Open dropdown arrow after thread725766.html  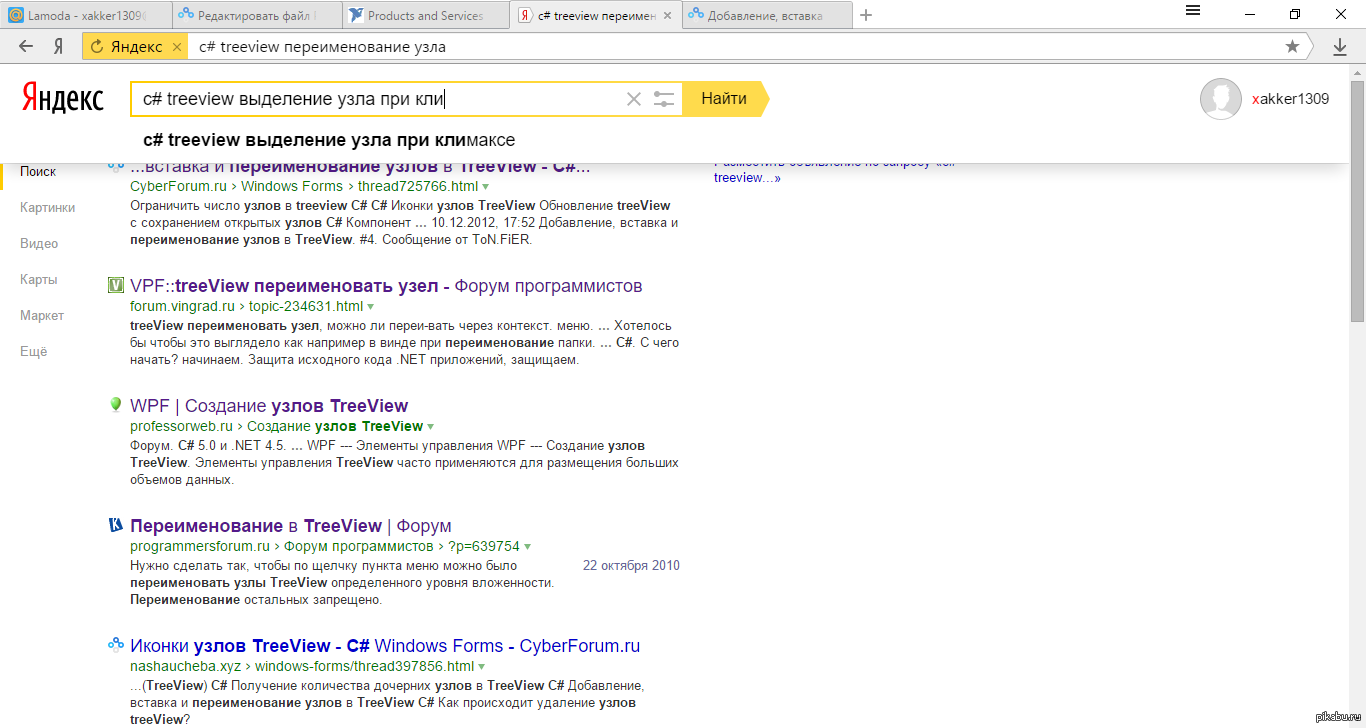(x=485, y=187)
